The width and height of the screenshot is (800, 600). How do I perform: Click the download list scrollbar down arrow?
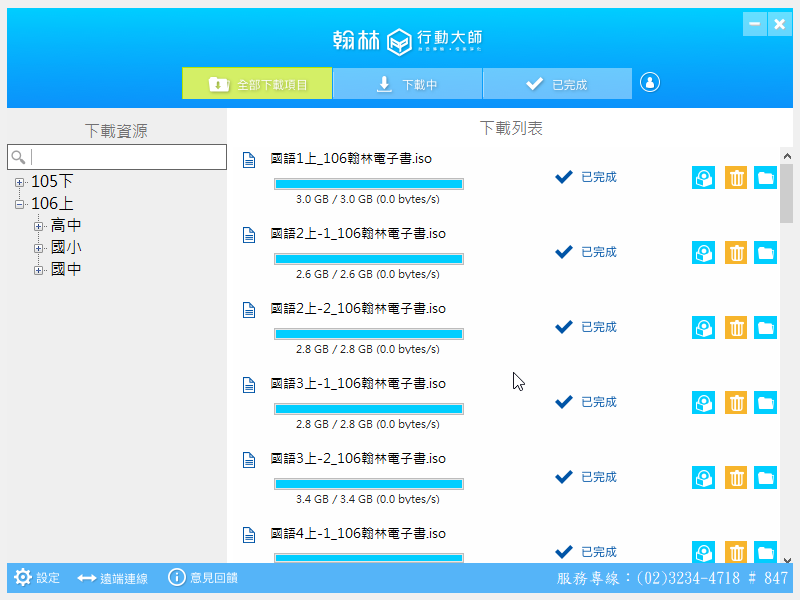point(787,559)
